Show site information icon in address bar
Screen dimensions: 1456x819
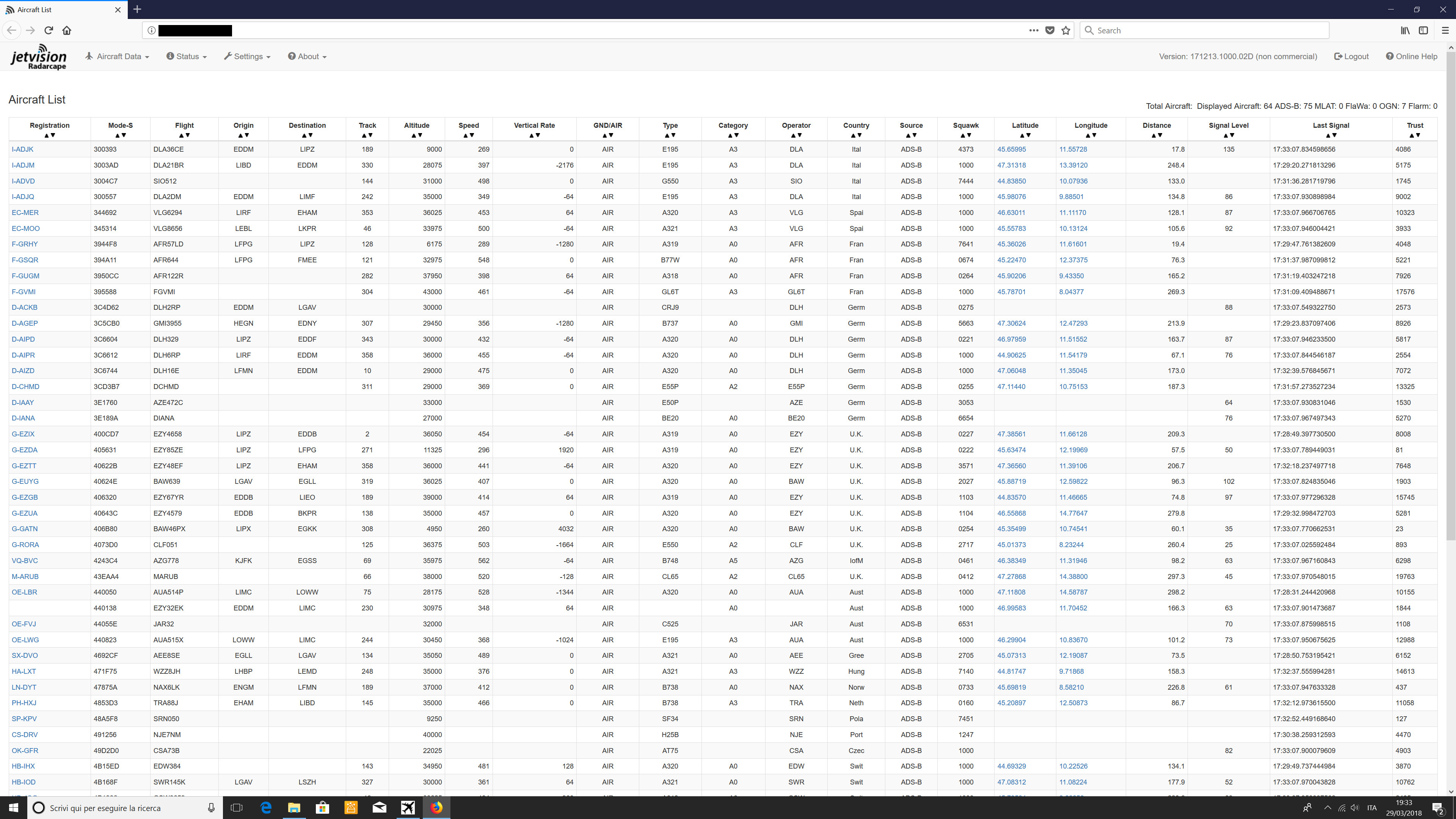coord(152,30)
